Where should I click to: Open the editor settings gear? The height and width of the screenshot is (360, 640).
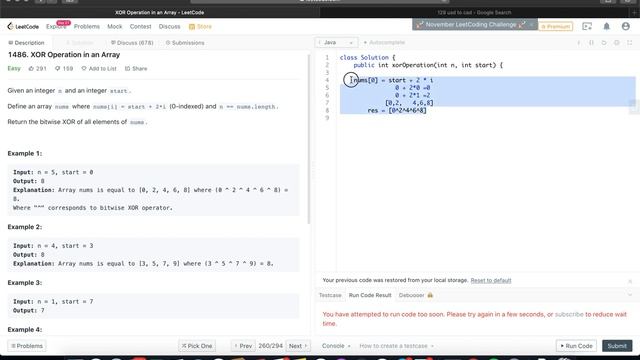pos(617,42)
